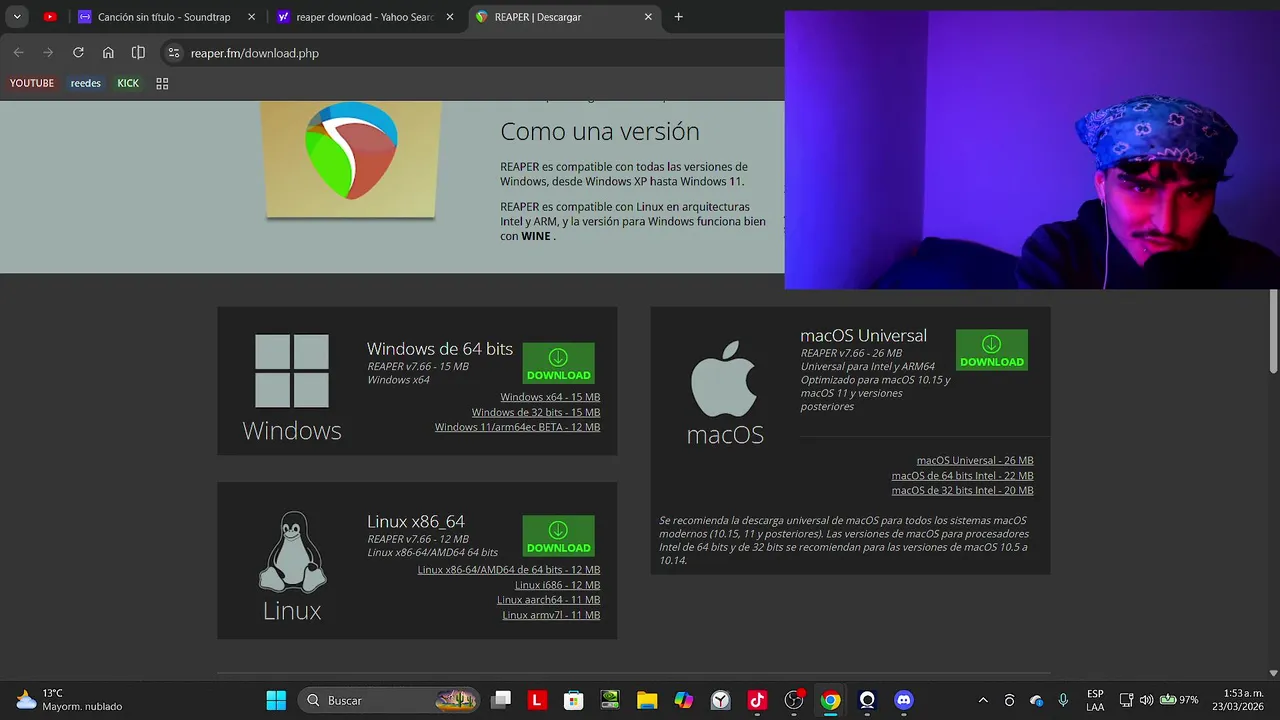Reload the current page
The height and width of the screenshot is (720, 1280).
click(x=78, y=53)
